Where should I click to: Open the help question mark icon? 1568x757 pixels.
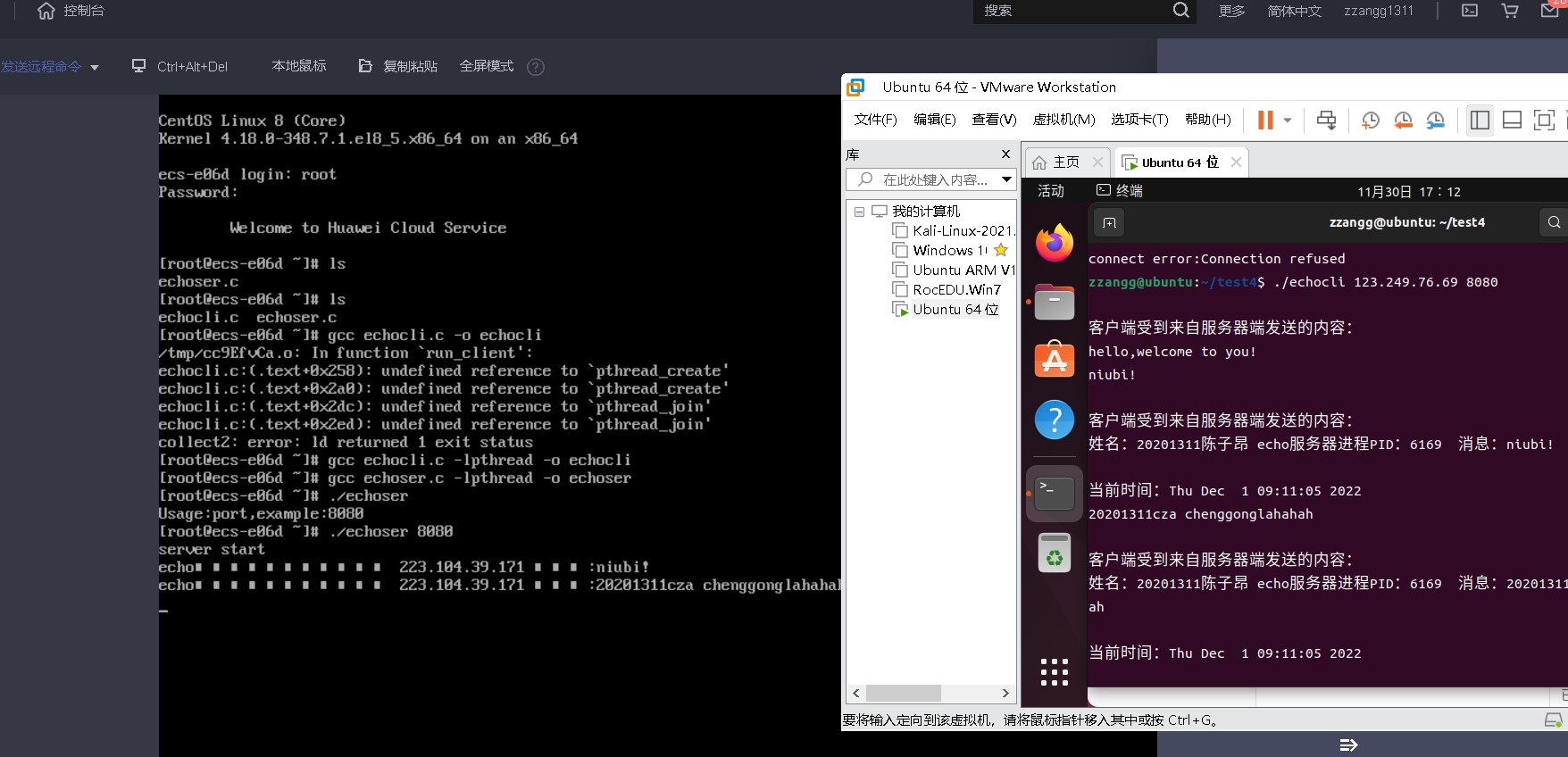[536, 67]
